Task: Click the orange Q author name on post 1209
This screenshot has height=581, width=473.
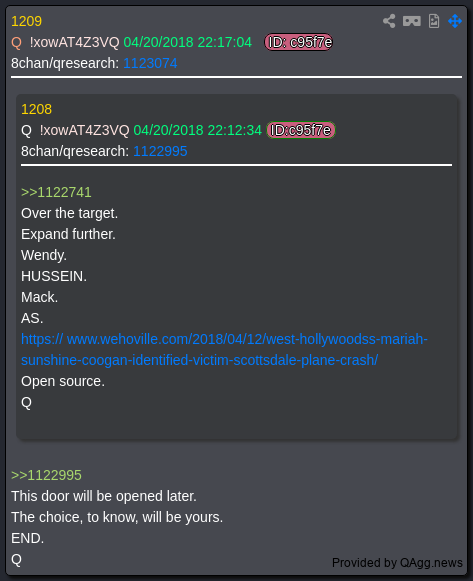Action: (x=16, y=43)
